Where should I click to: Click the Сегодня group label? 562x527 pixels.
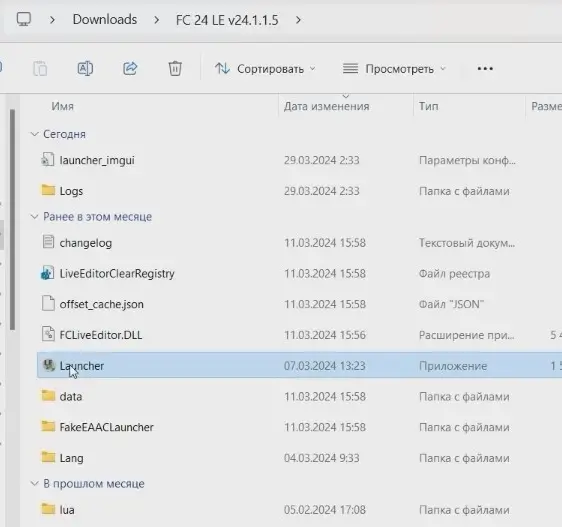click(x=65, y=134)
